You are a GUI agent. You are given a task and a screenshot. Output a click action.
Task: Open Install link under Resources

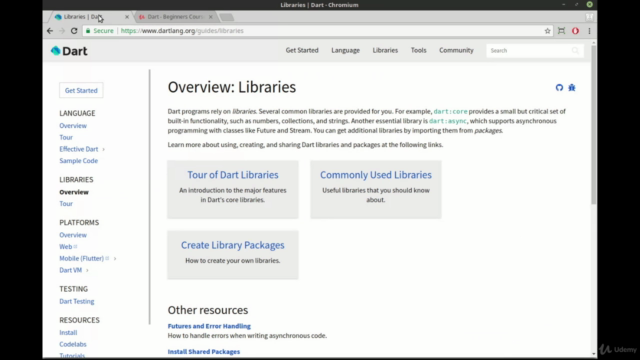[68, 333]
